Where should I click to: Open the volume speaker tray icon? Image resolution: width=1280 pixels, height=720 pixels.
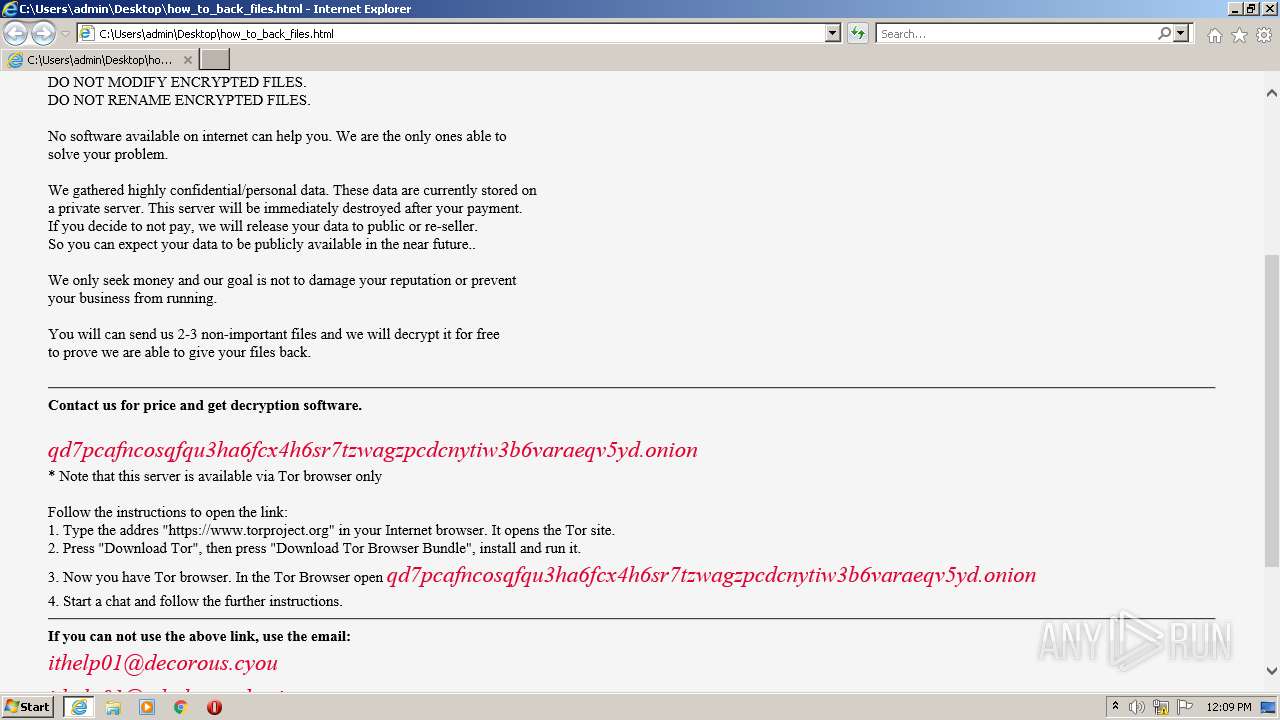[1137, 707]
